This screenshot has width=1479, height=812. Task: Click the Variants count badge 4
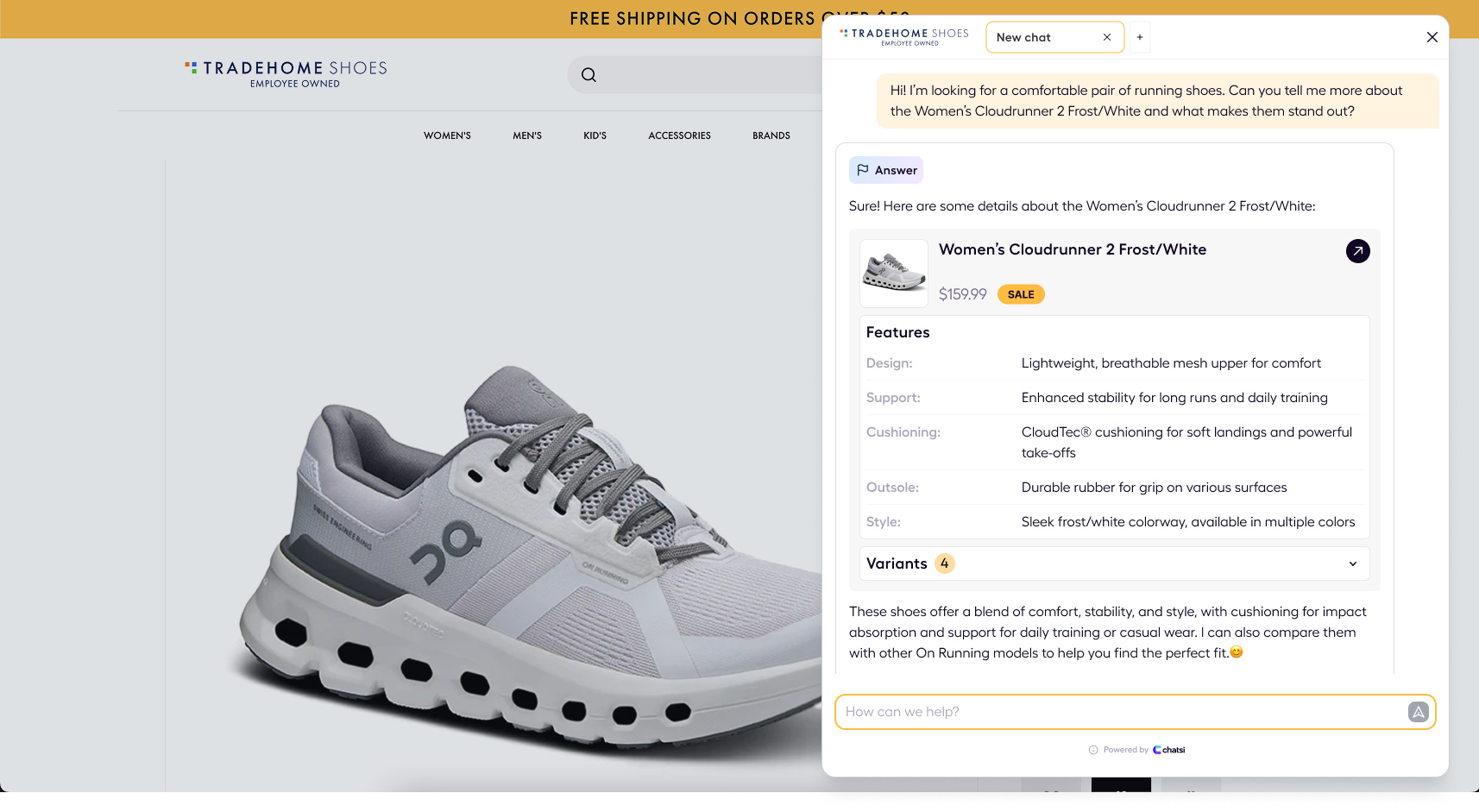pyautogui.click(x=944, y=563)
